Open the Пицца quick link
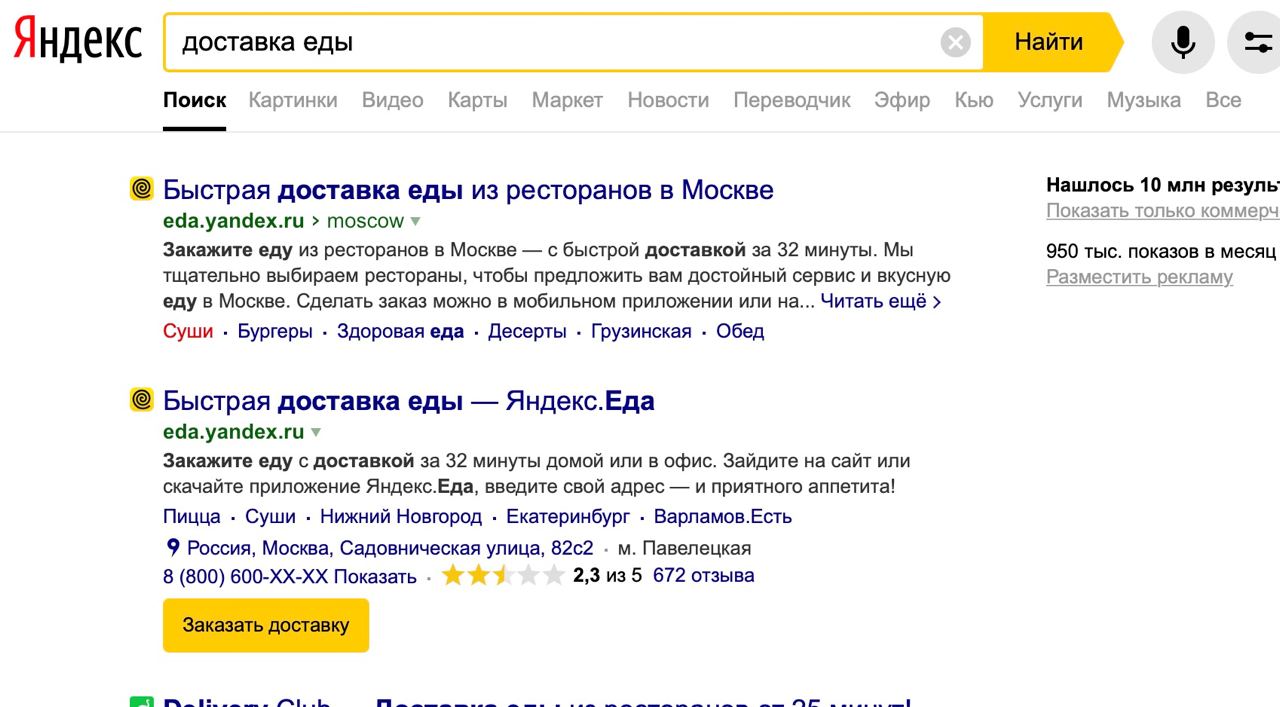 click(192, 517)
